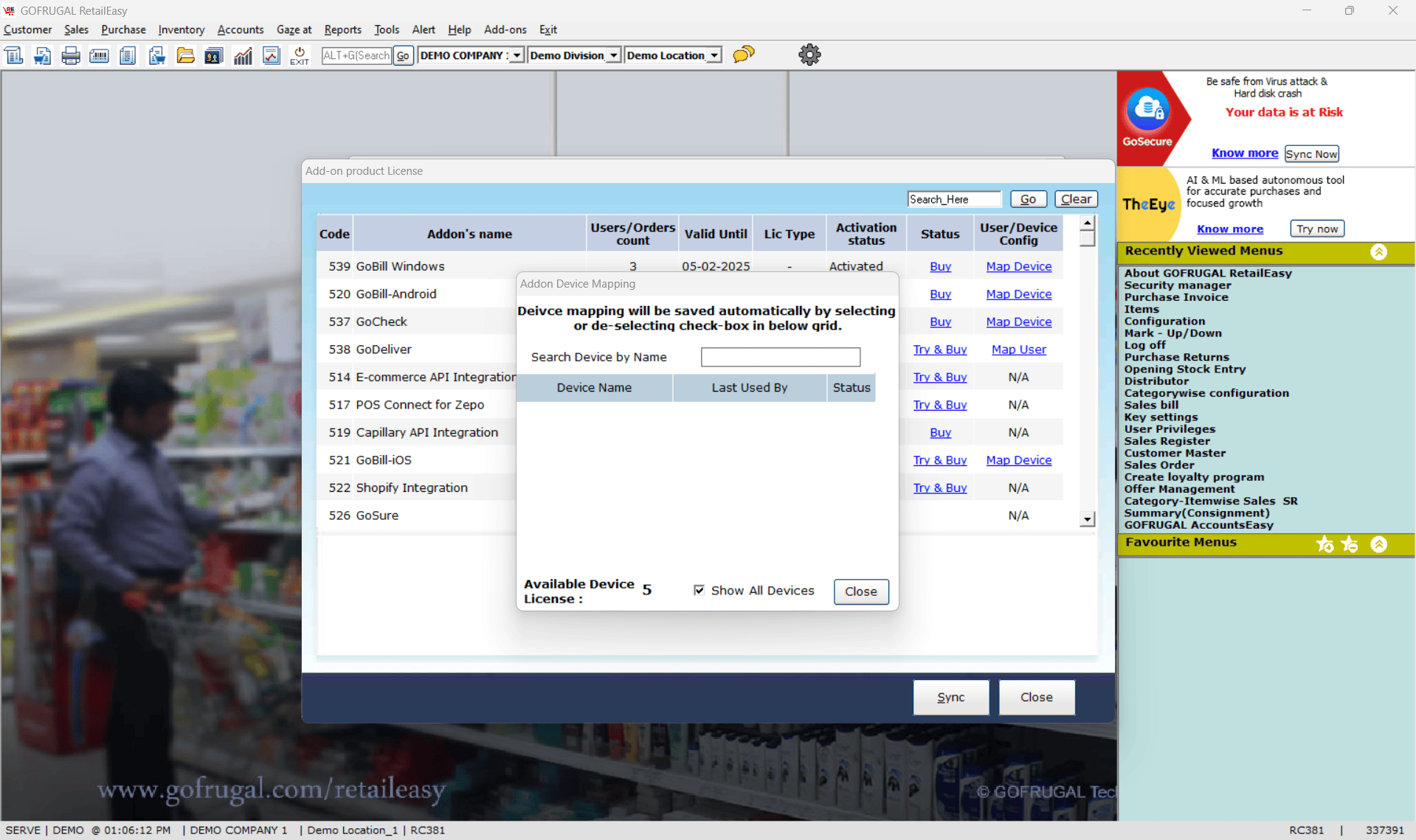This screenshot has width=1416, height=840.
Task: Click the Clear button in the license window
Action: 1076,199
